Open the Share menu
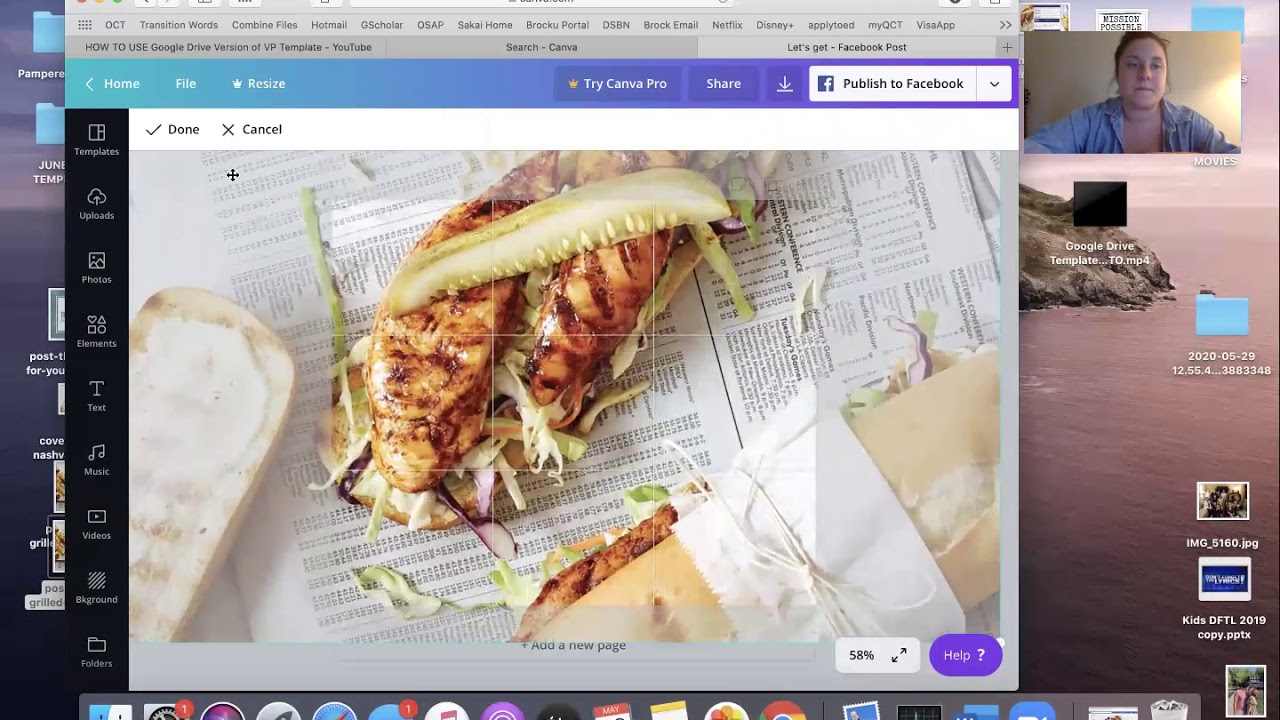This screenshot has width=1280, height=720. pos(723,84)
